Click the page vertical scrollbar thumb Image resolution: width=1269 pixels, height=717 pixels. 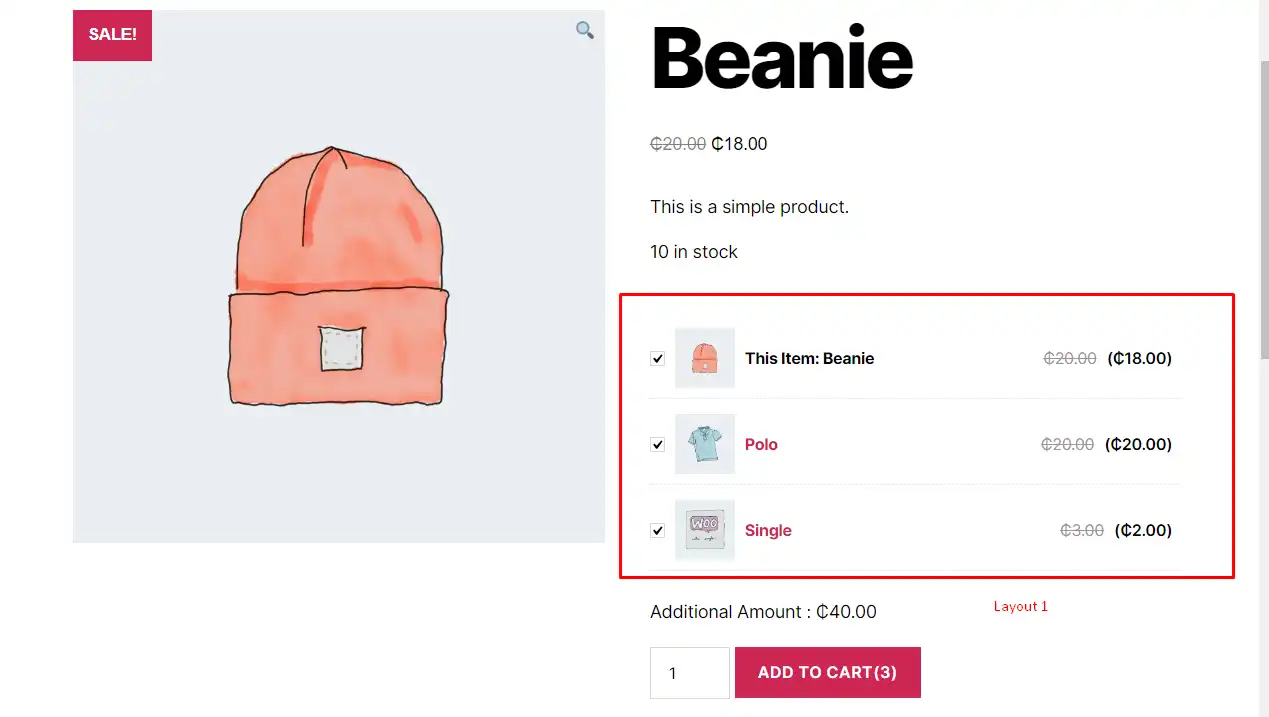pos(1264,210)
